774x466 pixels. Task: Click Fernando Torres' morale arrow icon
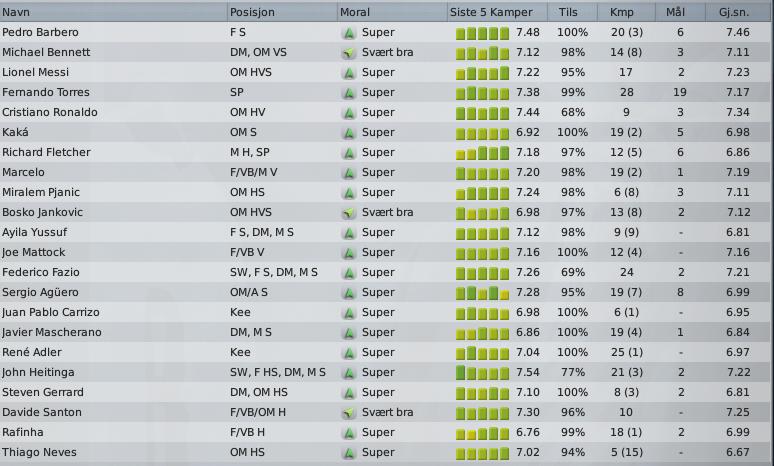click(x=349, y=93)
